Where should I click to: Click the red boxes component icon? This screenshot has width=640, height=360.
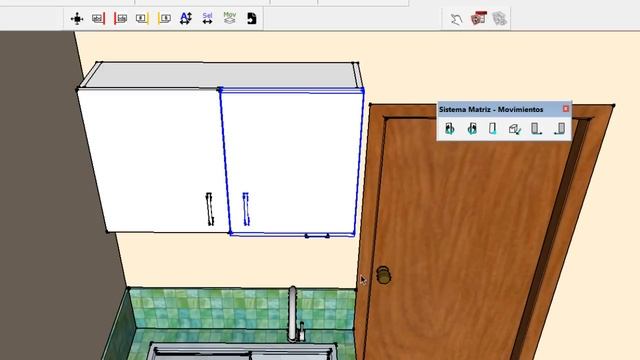point(478,18)
